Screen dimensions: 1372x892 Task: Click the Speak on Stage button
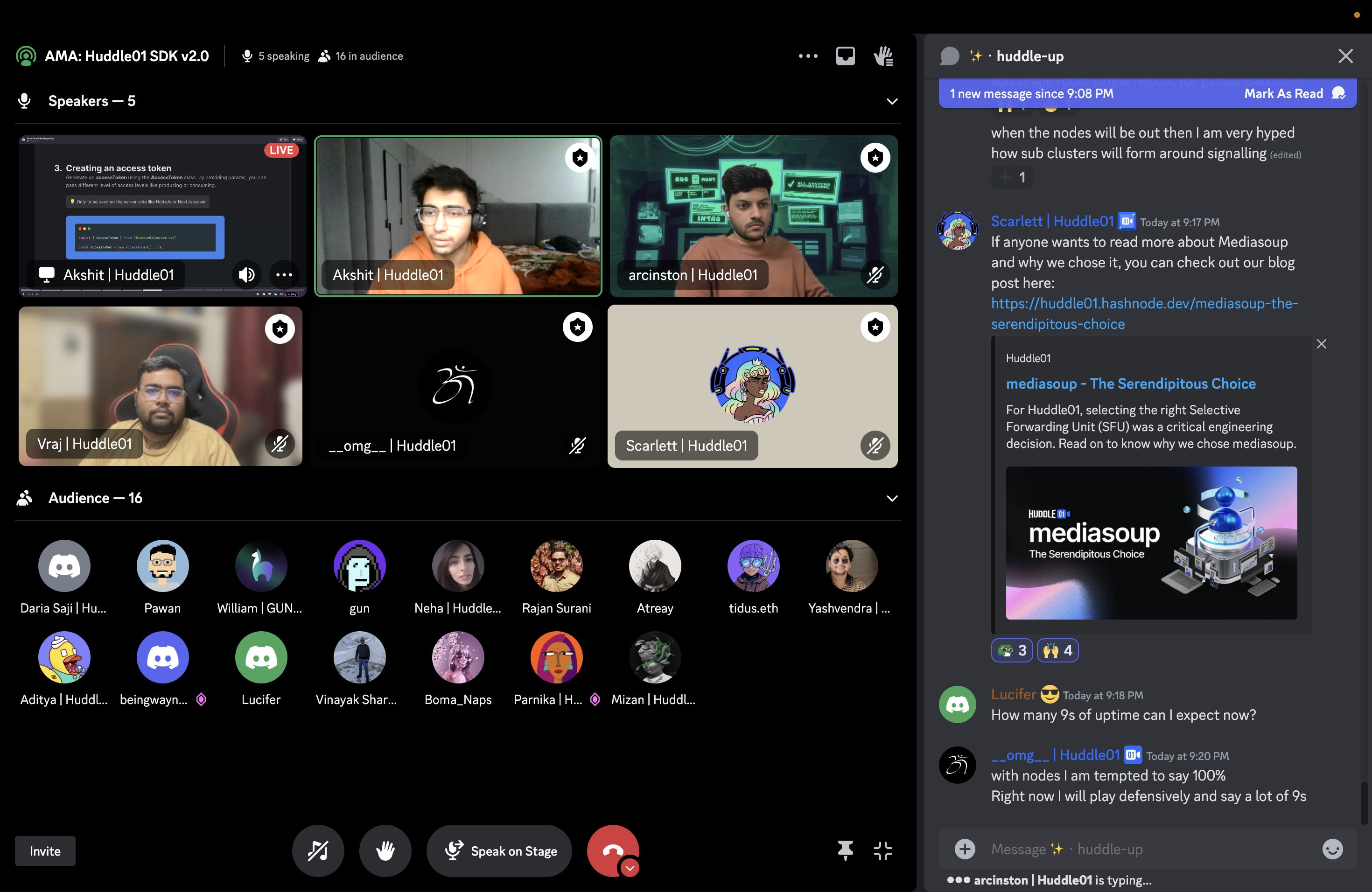(x=499, y=850)
